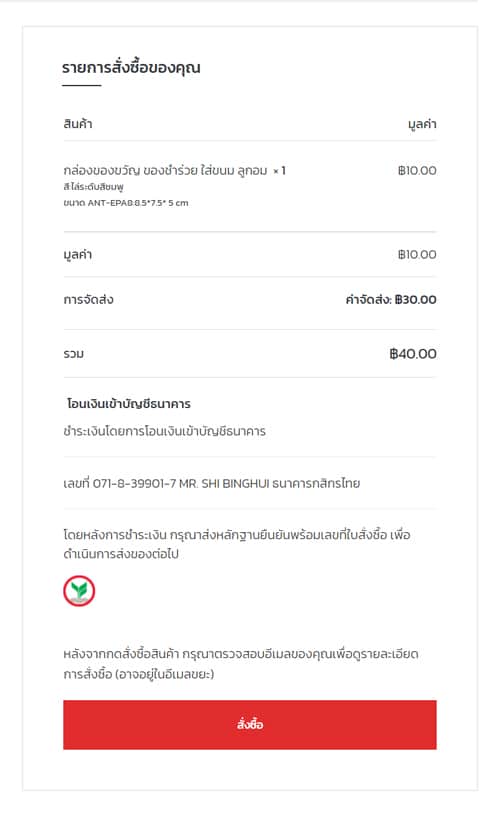Click the โอนเงินเข้าบัญชีธนาคาร payment option label
Screen dimensions: 500x813
pyautogui.click(x=128, y=403)
